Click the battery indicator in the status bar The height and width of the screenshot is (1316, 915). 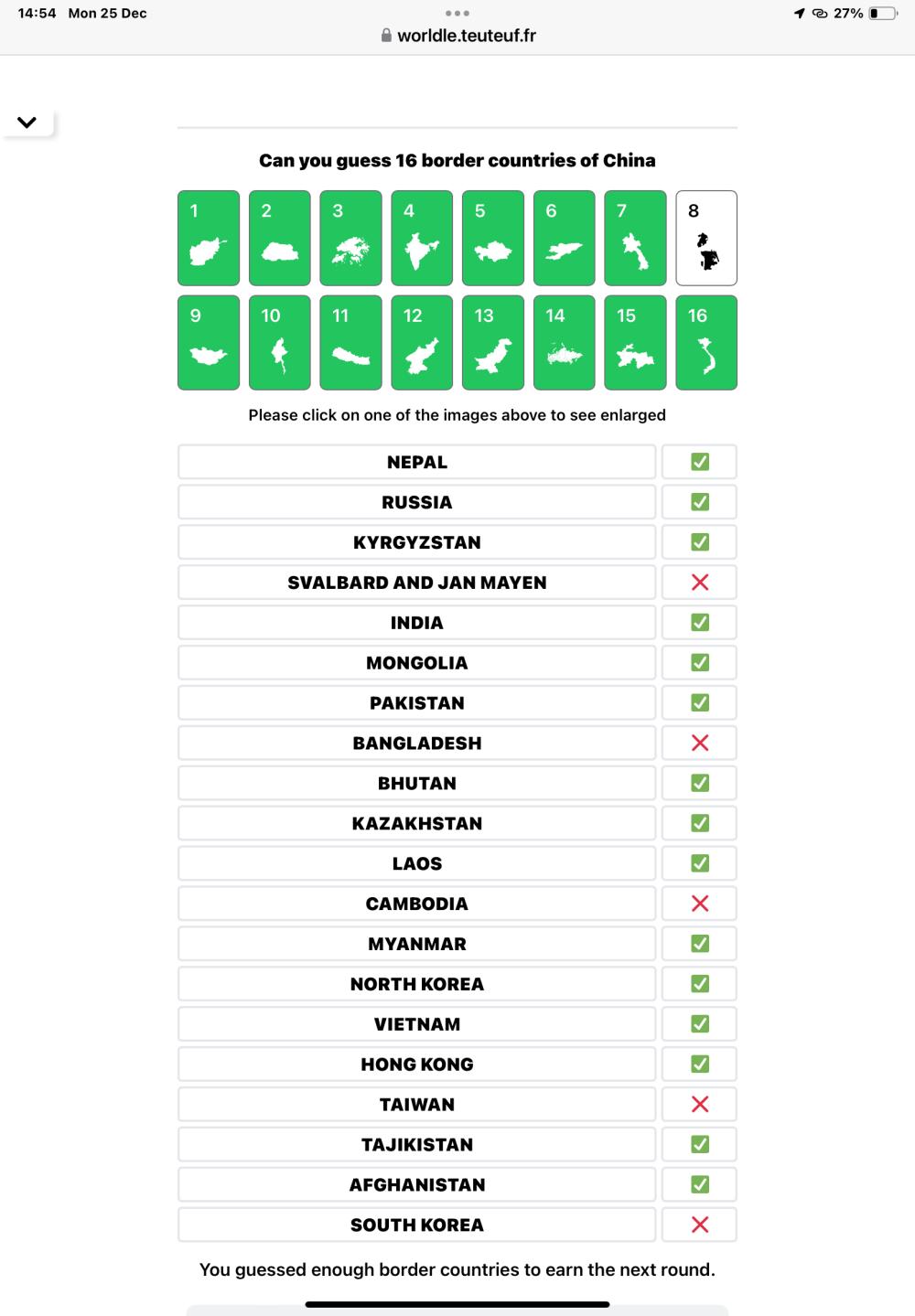(x=883, y=14)
